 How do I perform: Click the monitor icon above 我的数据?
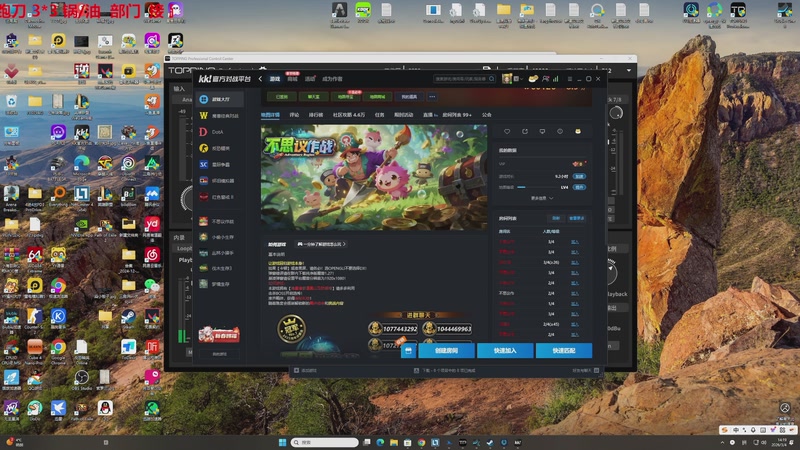[542, 131]
